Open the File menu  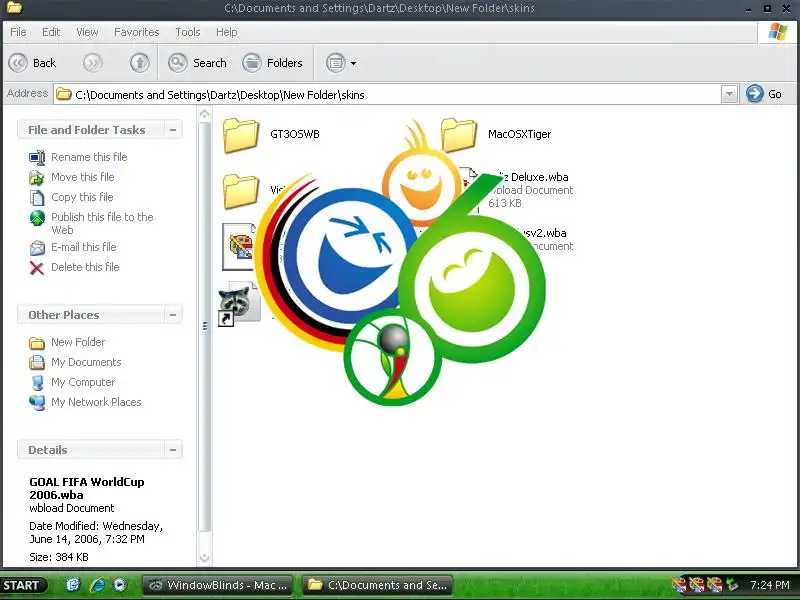click(18, 32)
